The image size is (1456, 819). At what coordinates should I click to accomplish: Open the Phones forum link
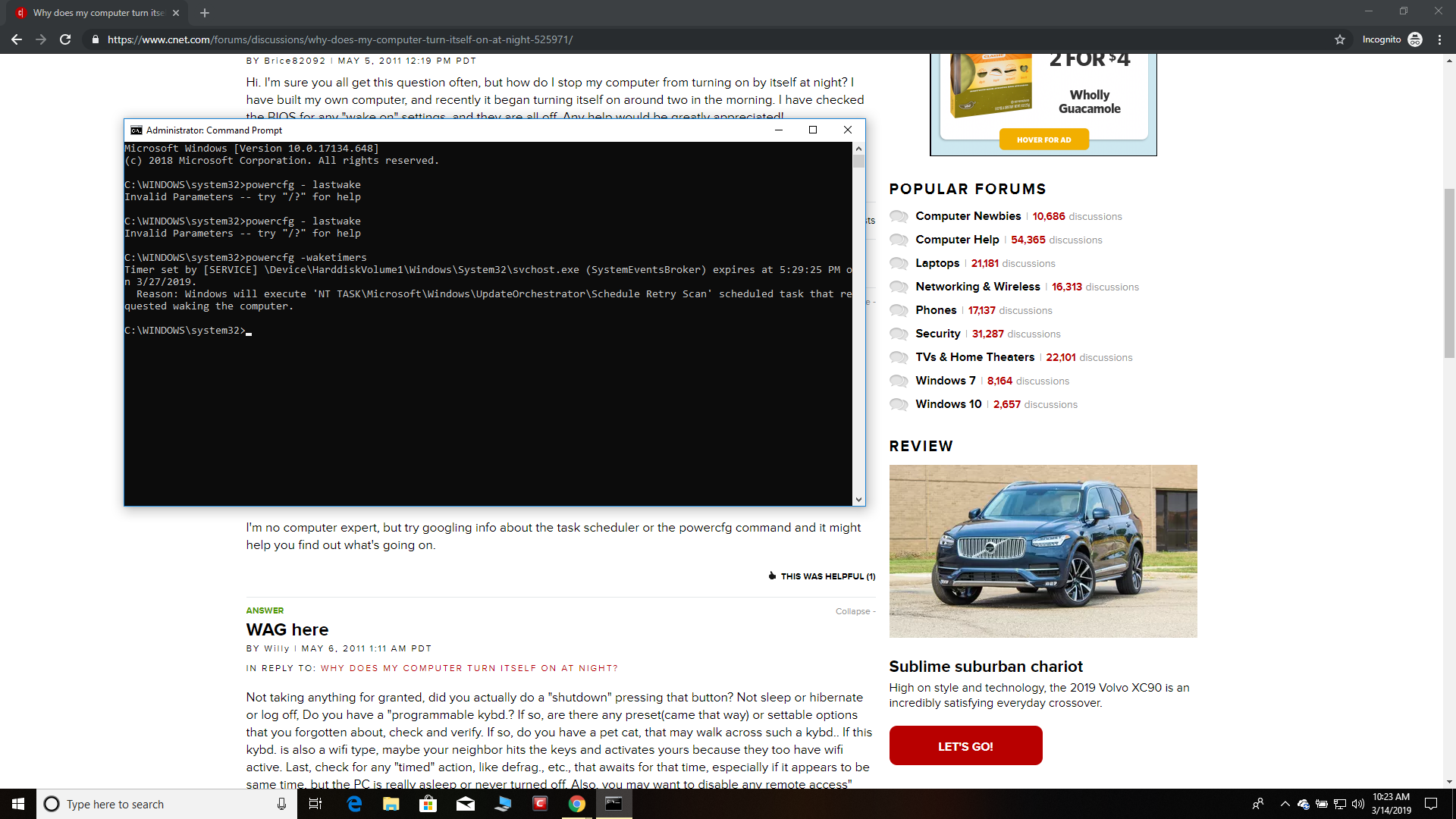pos(936,310)
